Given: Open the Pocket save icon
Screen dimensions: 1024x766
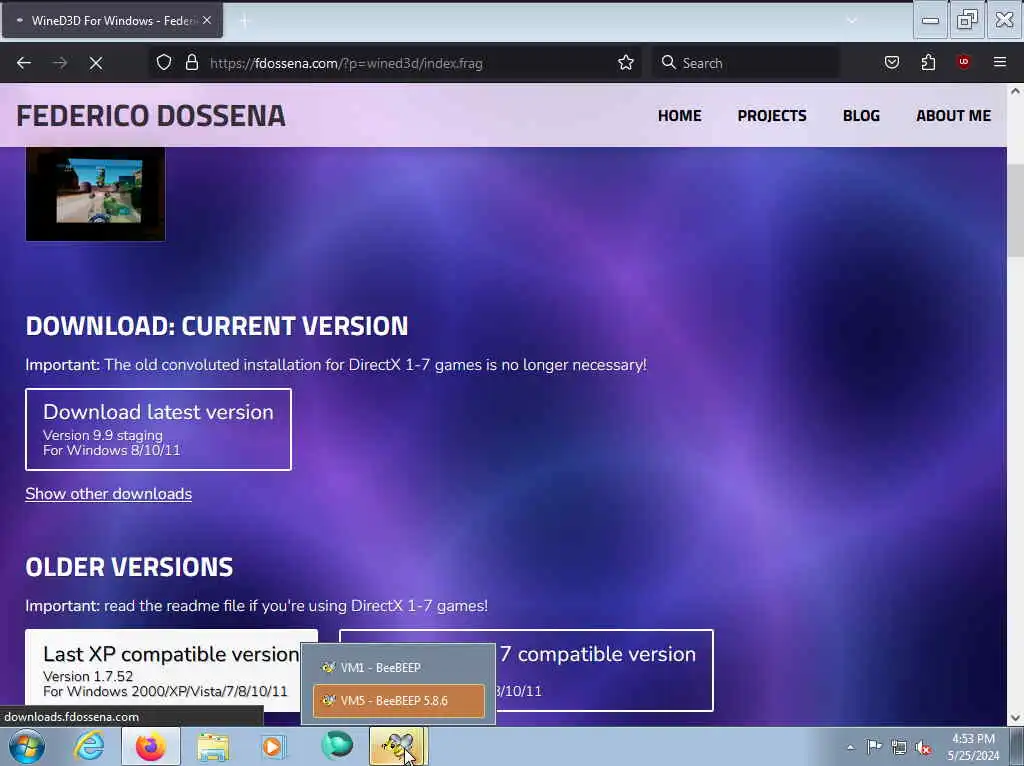Looking at the screenshot, I should coord(891,62).
